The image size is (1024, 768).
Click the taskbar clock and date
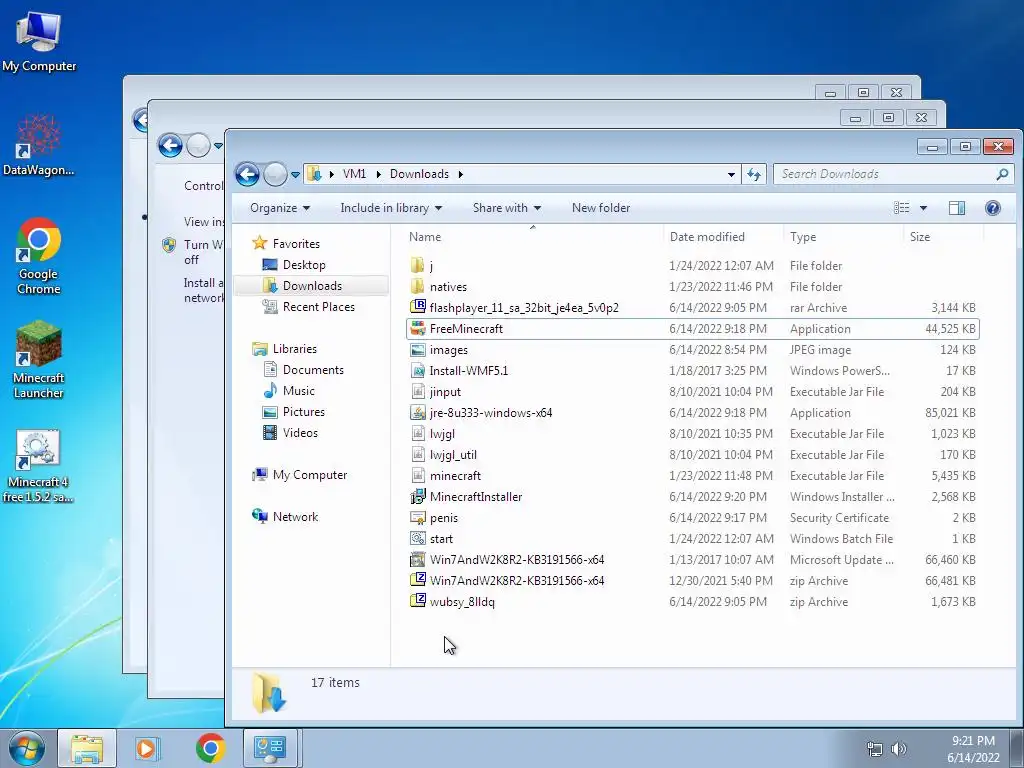click(x=973, y=749)
